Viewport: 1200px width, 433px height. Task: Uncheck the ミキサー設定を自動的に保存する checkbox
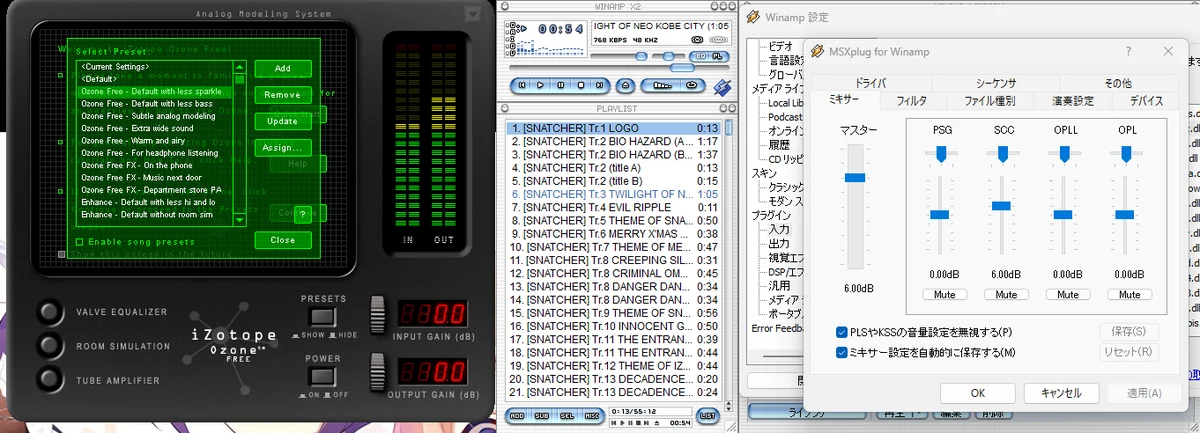coord(841,352)
